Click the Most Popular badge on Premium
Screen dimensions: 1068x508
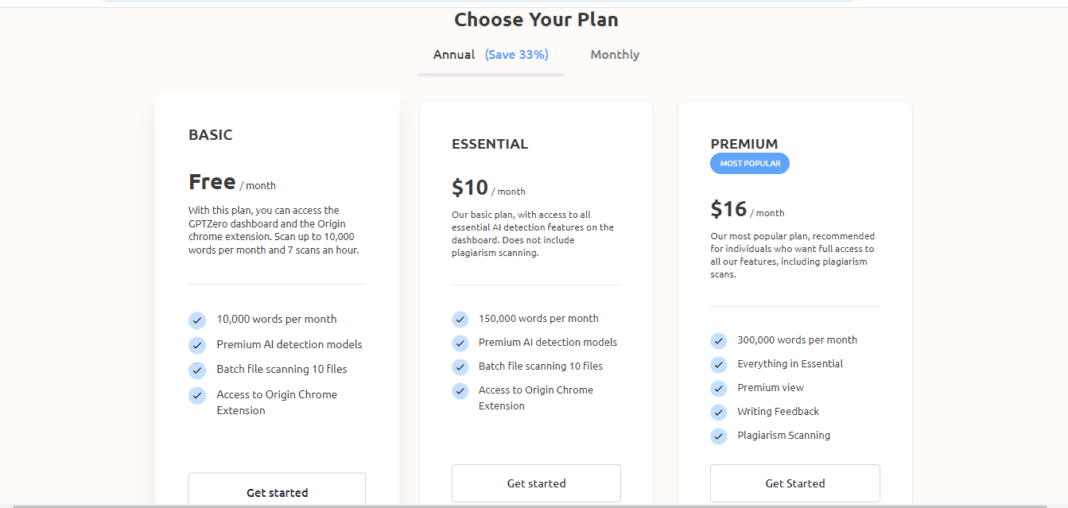coord(750,164)
